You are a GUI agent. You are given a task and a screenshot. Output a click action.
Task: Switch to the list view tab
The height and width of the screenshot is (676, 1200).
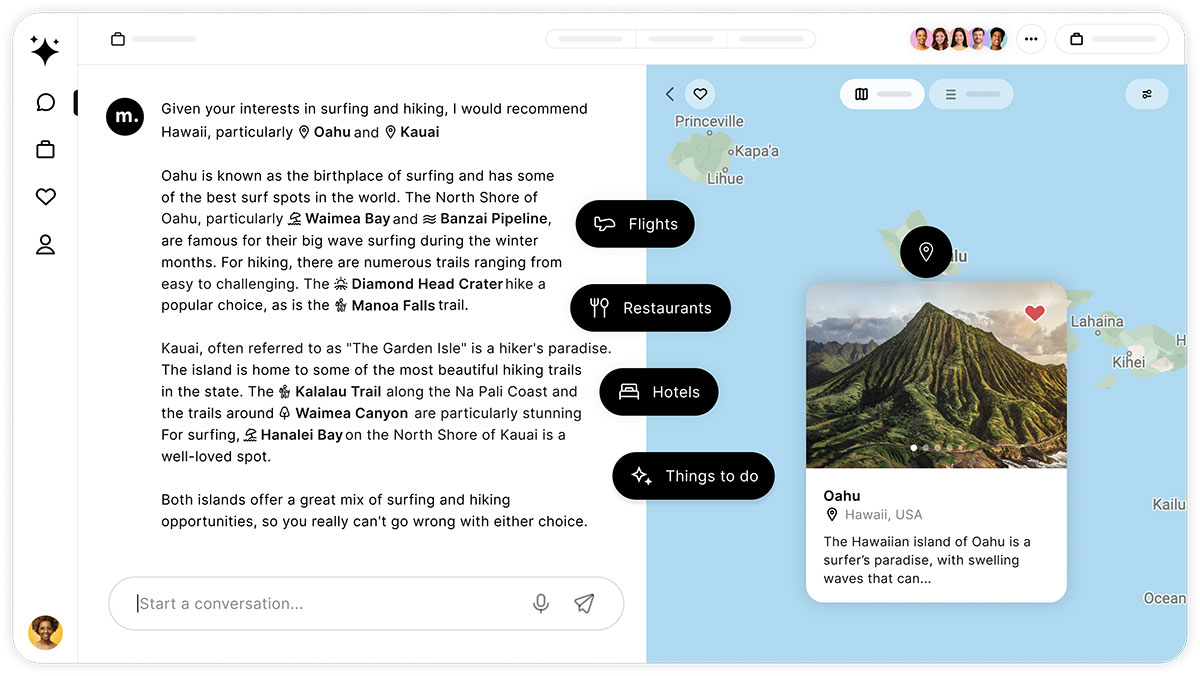coord(971,93)
